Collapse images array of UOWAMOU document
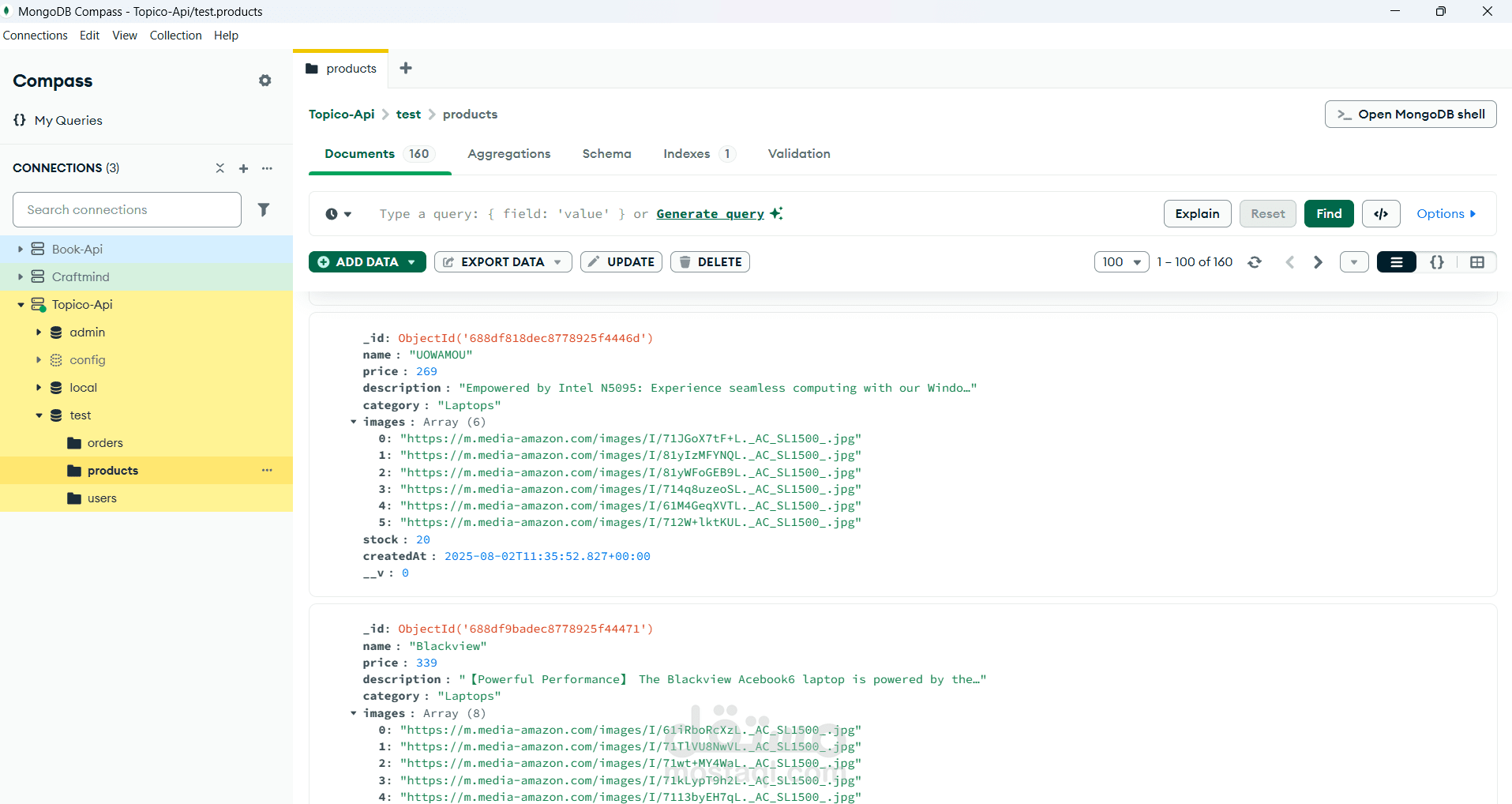This screenshot has width=1512, height=804. [x=354, y=422]
